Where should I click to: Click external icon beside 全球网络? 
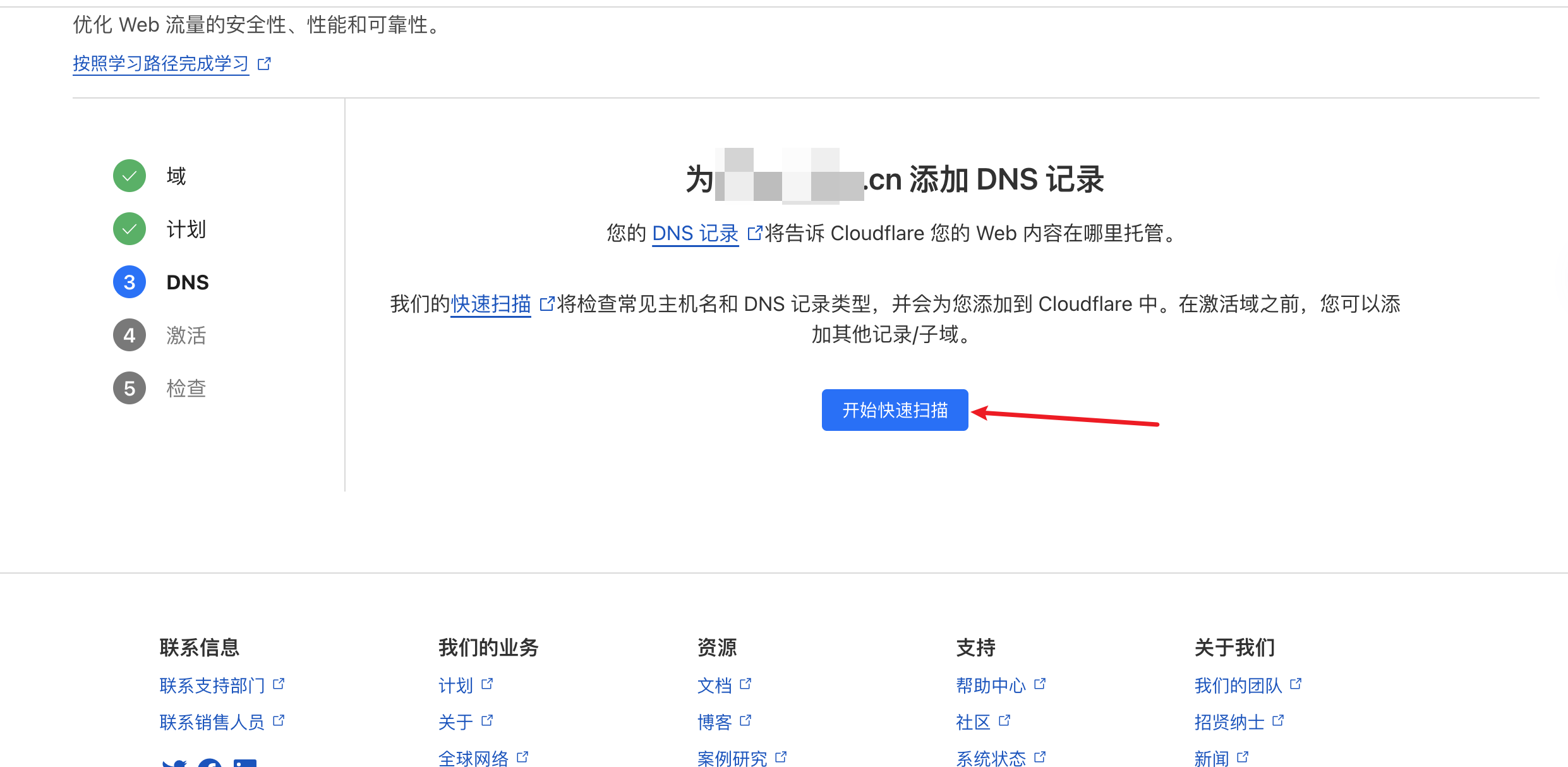click(522, 757)
